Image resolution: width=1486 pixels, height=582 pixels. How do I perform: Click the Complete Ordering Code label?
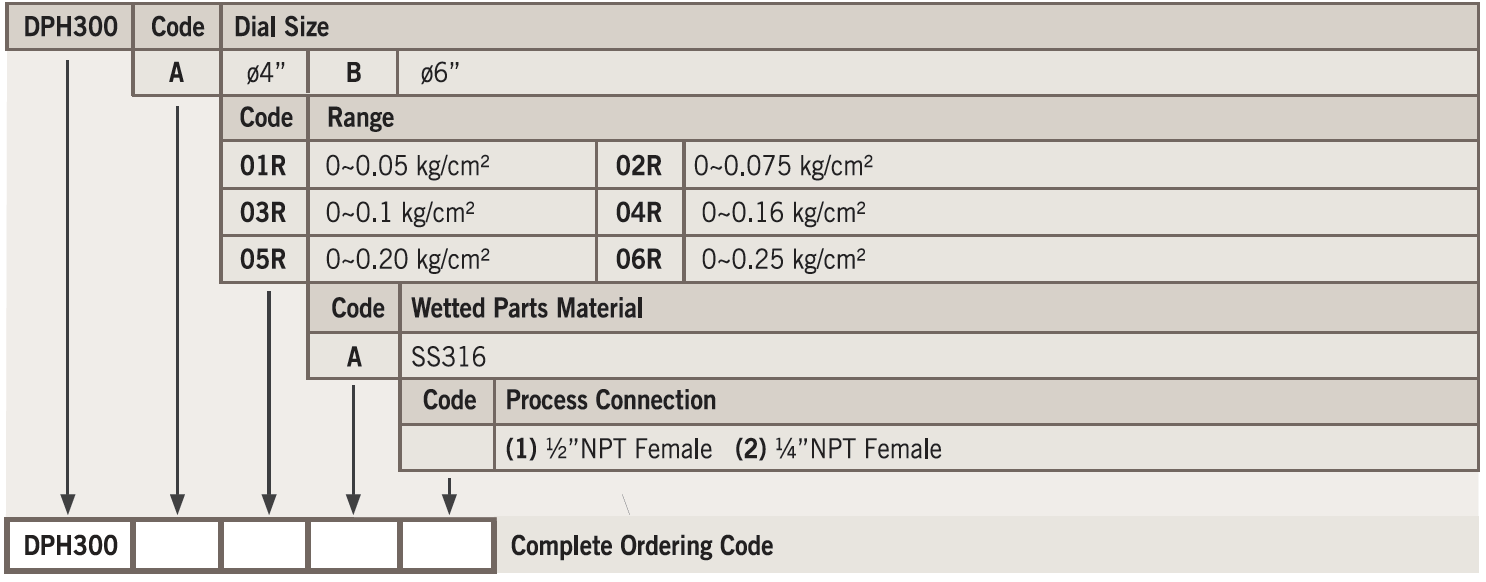[642, 547]
